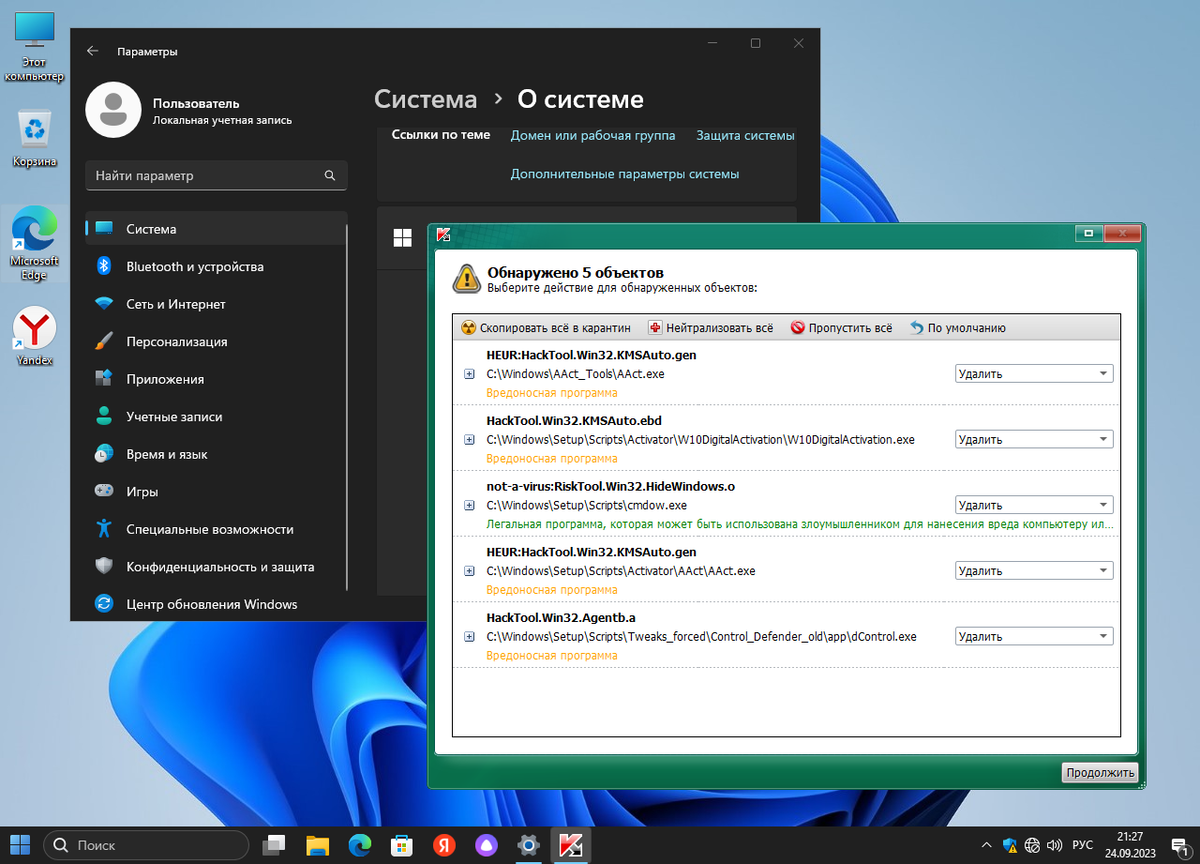Click 'Скопировать всё в карантин' toolbar button
The height and width of the screenshot is (864, 1200).
point(546,328)
